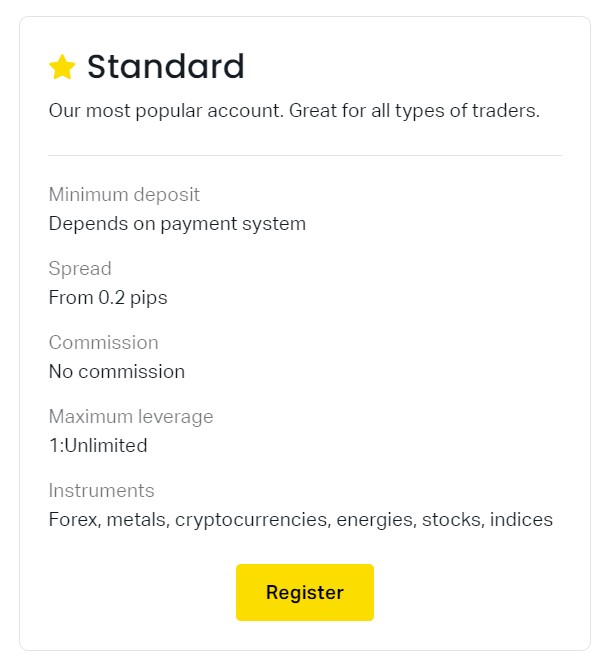
Task: Click 'Depends on payment system' text
Action: tap(177, 224)
